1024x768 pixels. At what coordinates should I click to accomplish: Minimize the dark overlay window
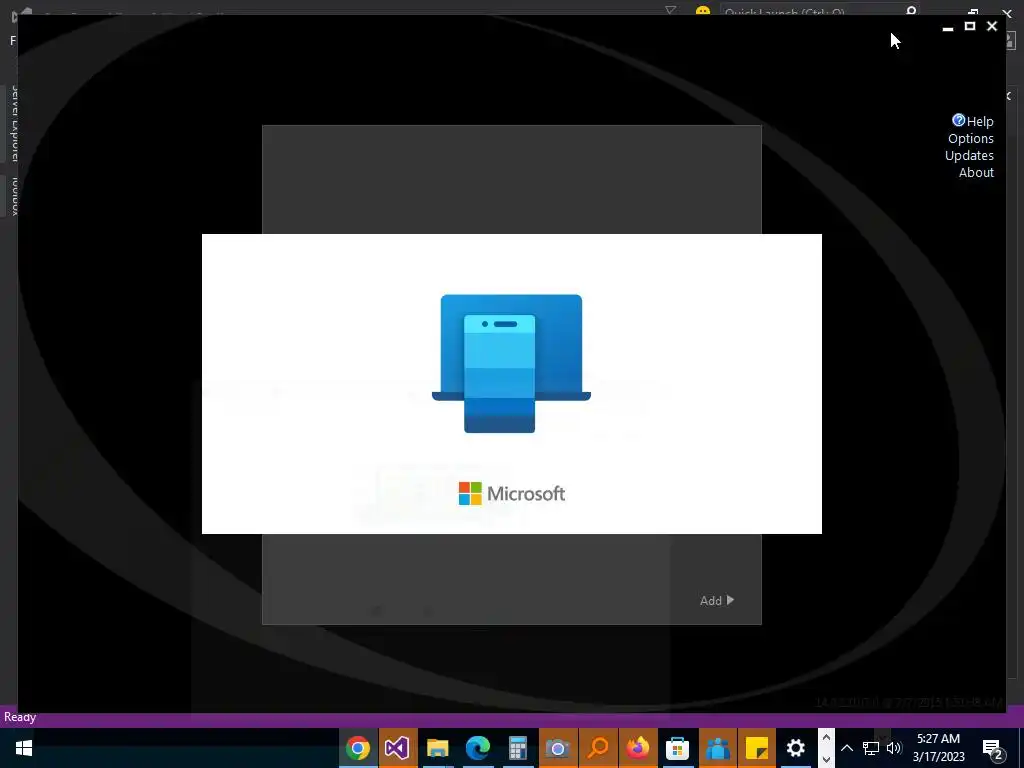tap(948, 27)
